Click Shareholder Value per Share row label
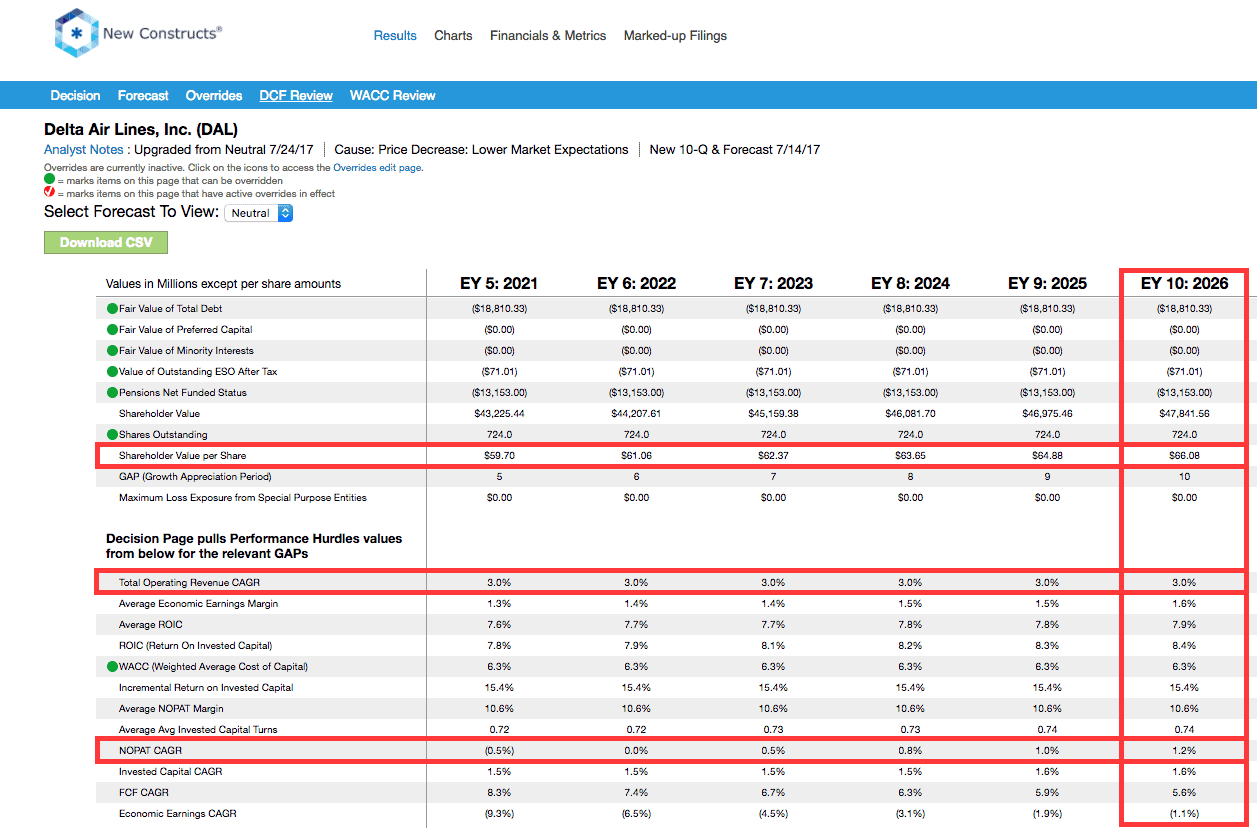Viewport: 1257px width, 828px height. point(182,455)
